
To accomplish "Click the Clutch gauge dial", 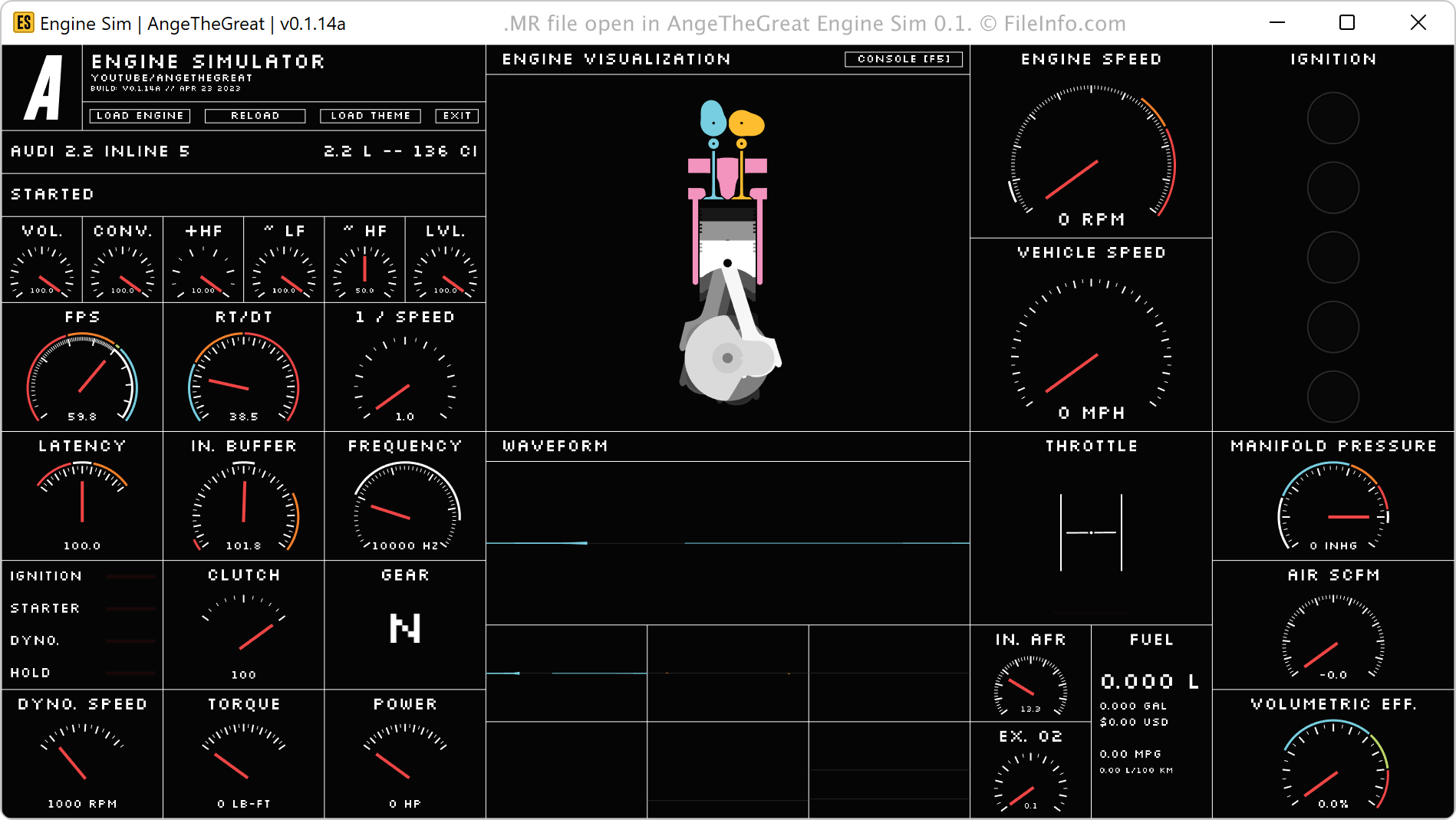I will pos(244,633).
